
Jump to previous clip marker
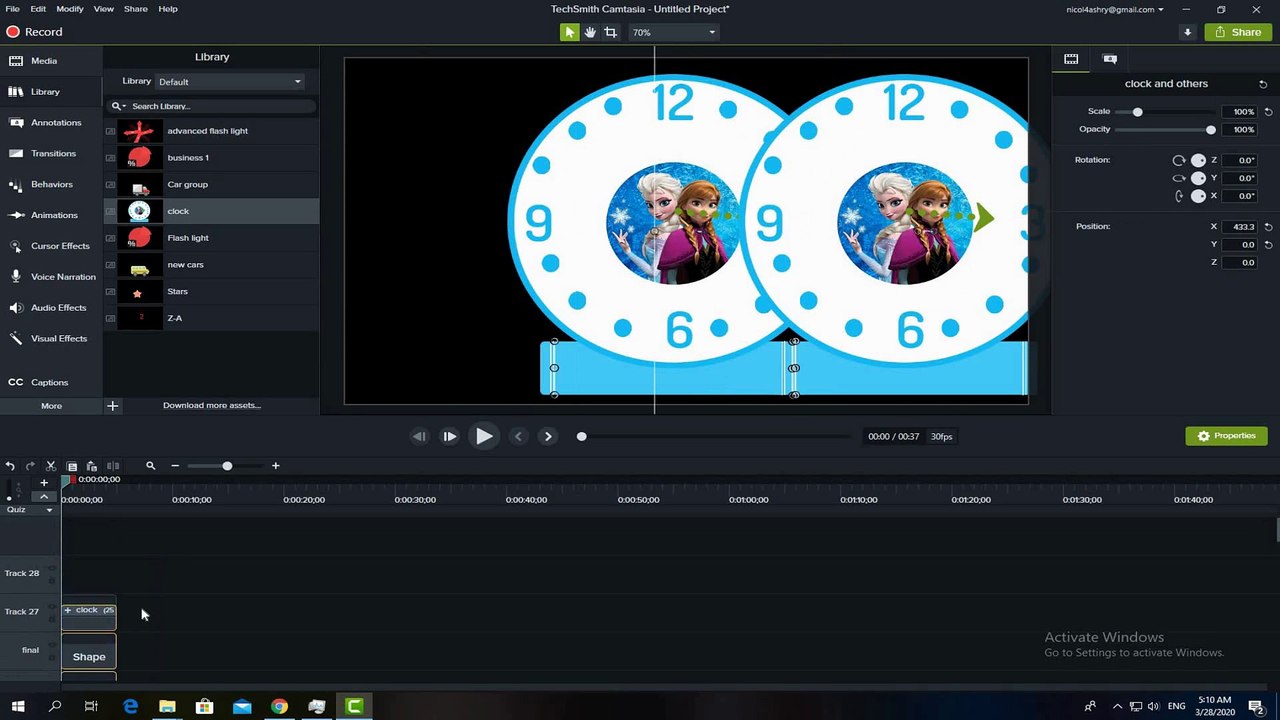pyautogui.click(x=518, y=436)
